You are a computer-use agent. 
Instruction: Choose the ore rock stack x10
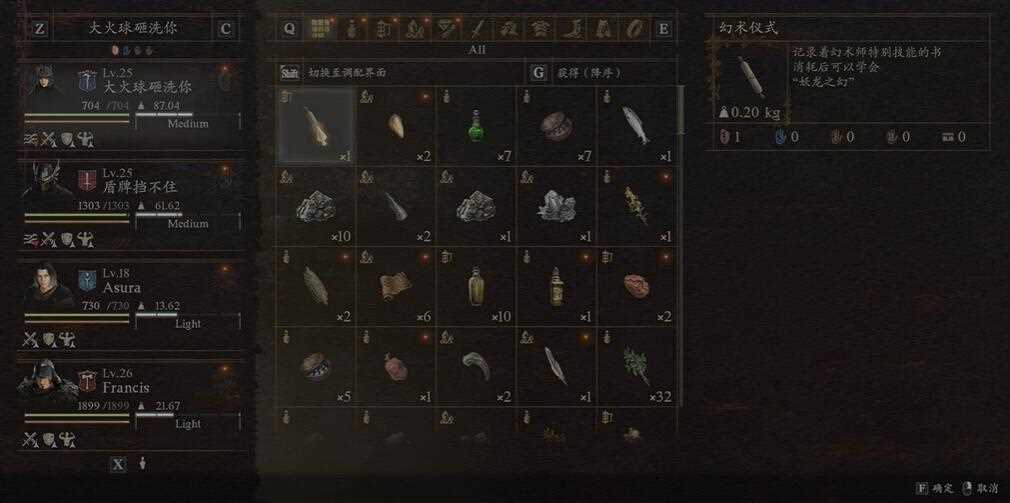[316, 206]
